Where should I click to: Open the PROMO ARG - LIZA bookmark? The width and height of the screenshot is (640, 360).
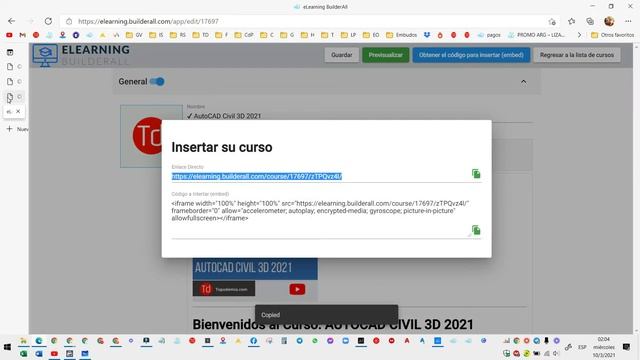536,35
